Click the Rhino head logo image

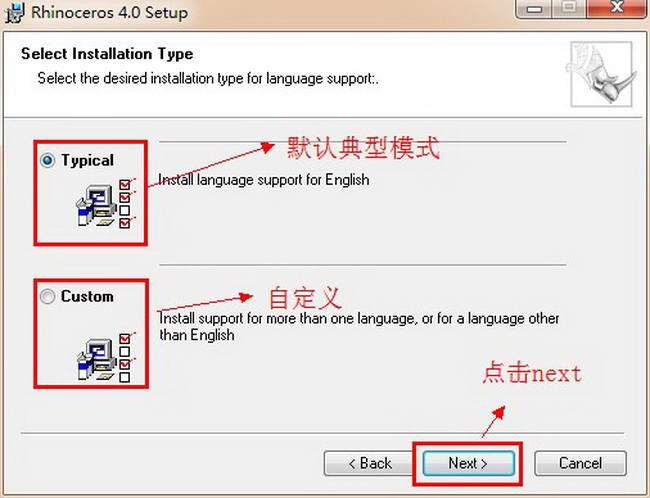[601, 74]
